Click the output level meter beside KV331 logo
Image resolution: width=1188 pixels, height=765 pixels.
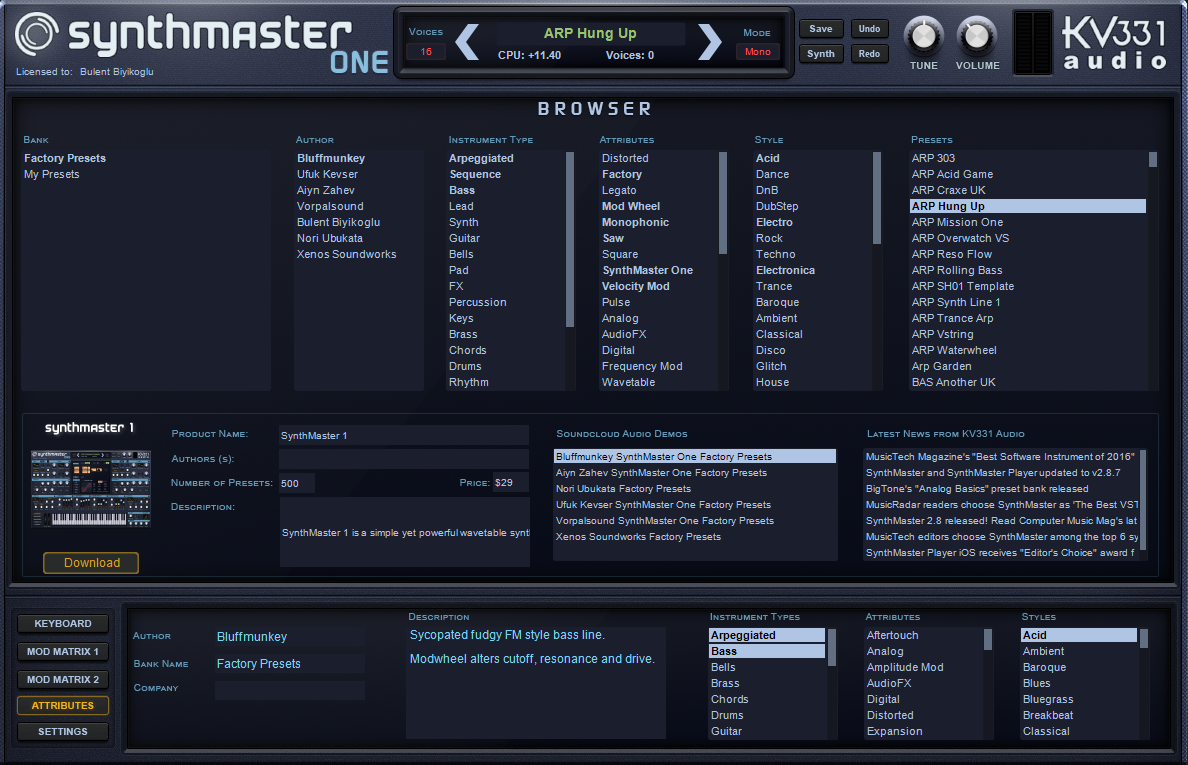(1035, 42)
